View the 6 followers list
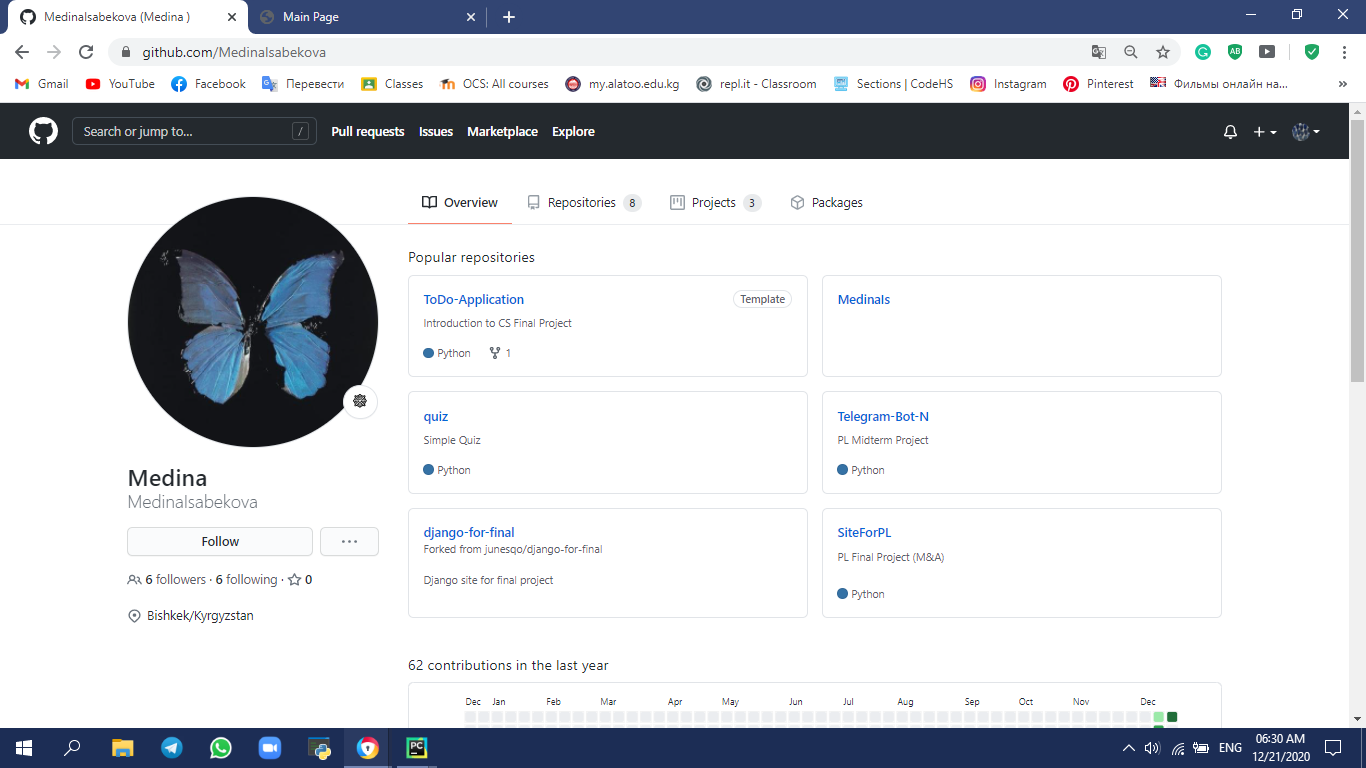Image resolution: width=1366 pixels, height=768 pixels. coord(167,579)
